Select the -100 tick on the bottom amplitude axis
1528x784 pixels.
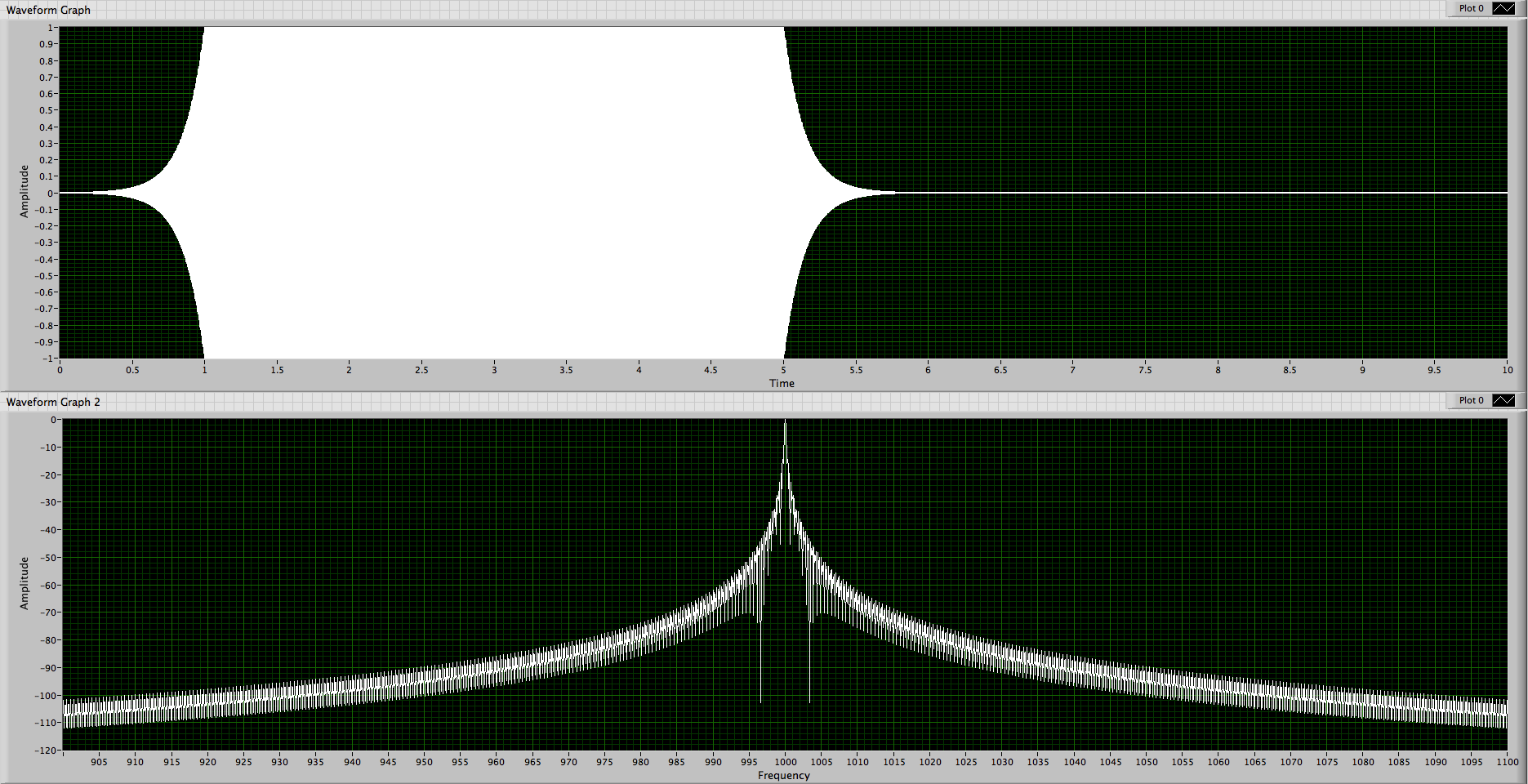click(47, 696)
